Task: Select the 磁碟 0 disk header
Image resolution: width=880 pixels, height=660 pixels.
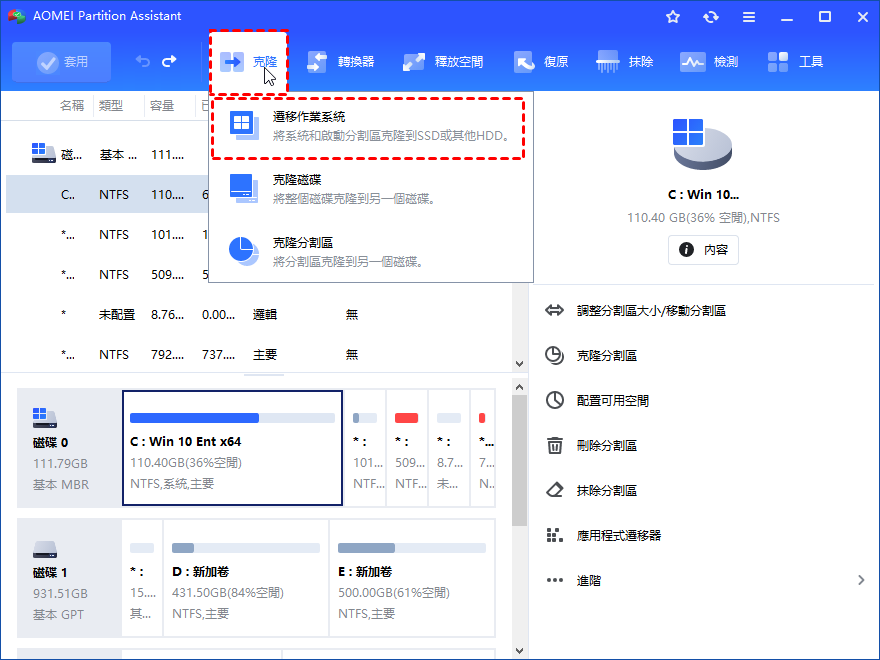Action: point(69,448)
